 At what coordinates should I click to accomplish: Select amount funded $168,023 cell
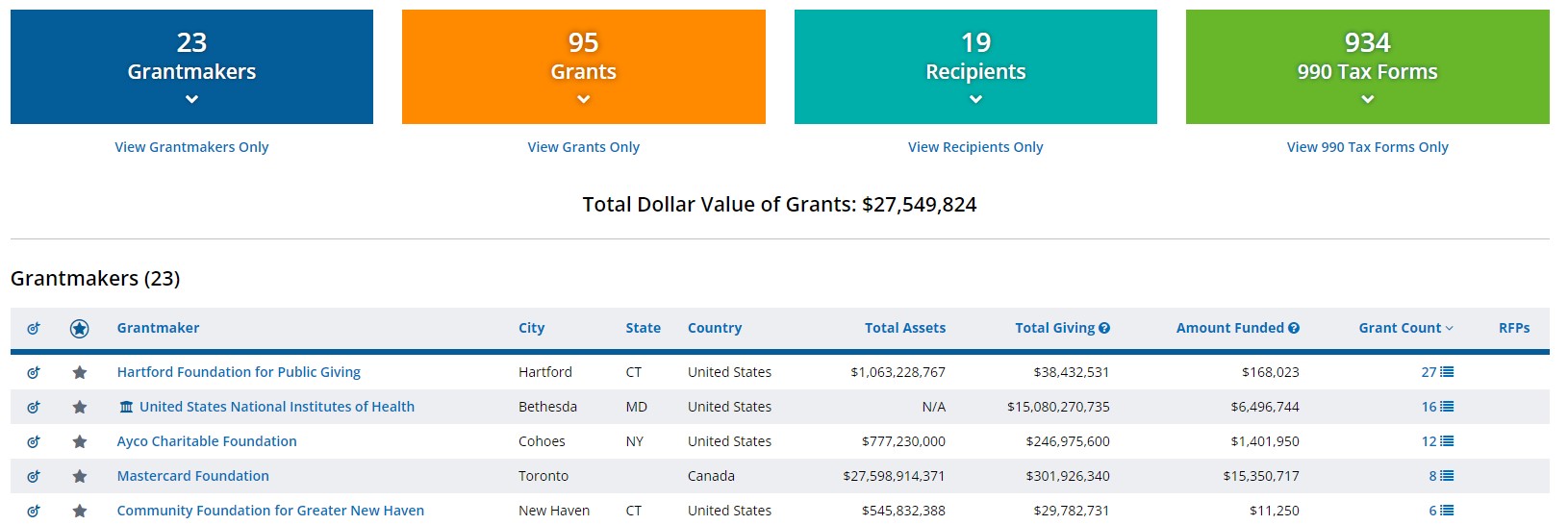(x=1271, y=372)
